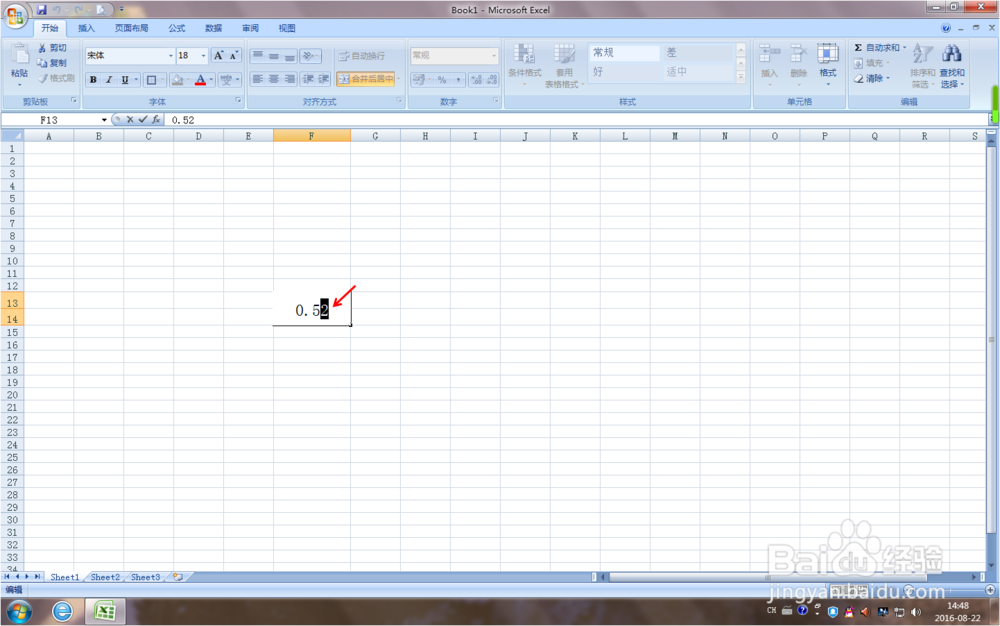Align text left

coord(258,79)
